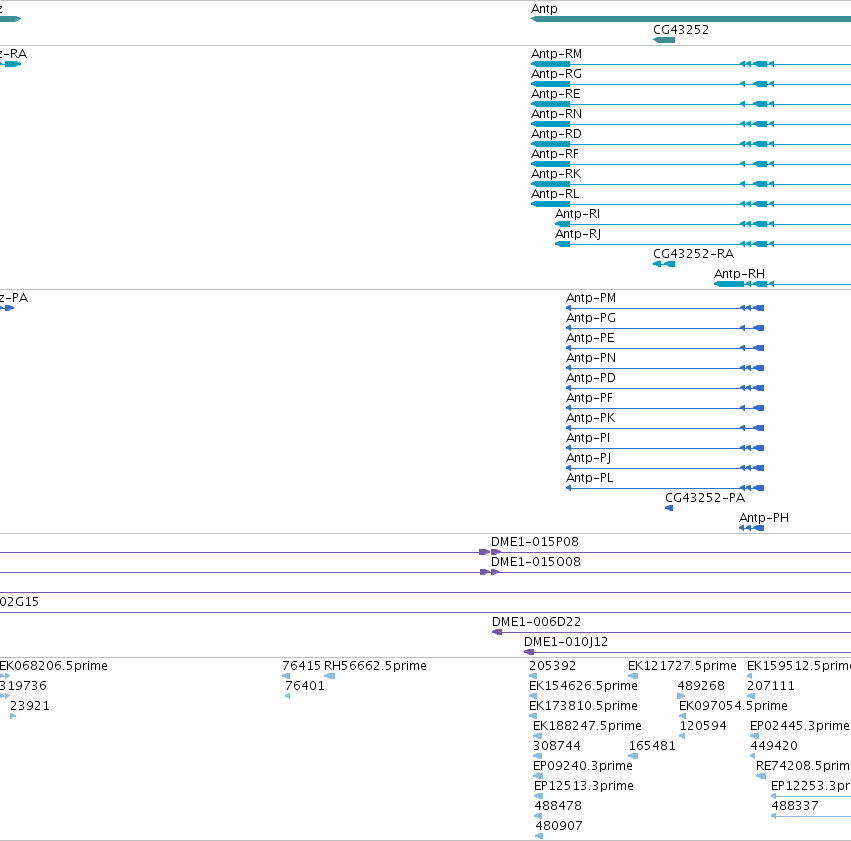Click the 319736 feature label
This screenshot has width=851, height=841.
(x=23, y=686)
